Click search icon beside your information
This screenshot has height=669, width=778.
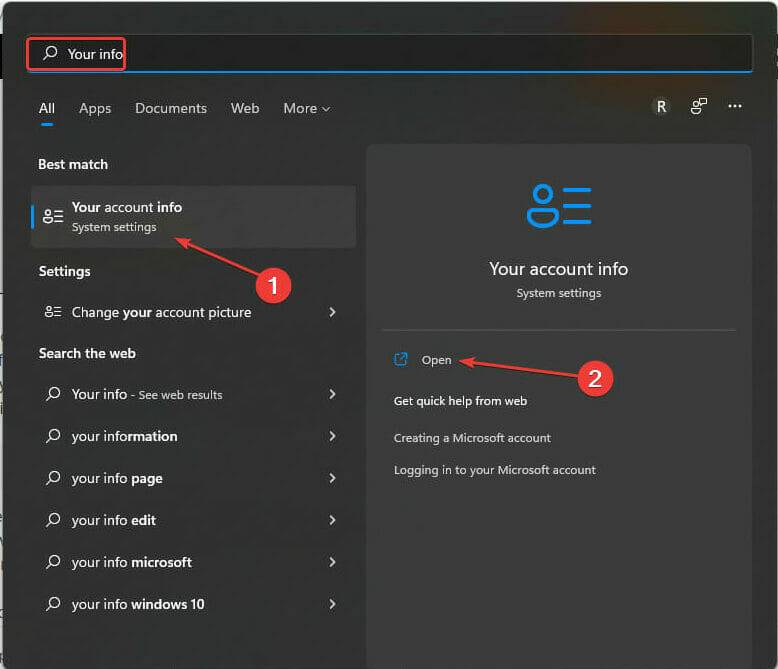pyautogui.click(x=53, y=436)
